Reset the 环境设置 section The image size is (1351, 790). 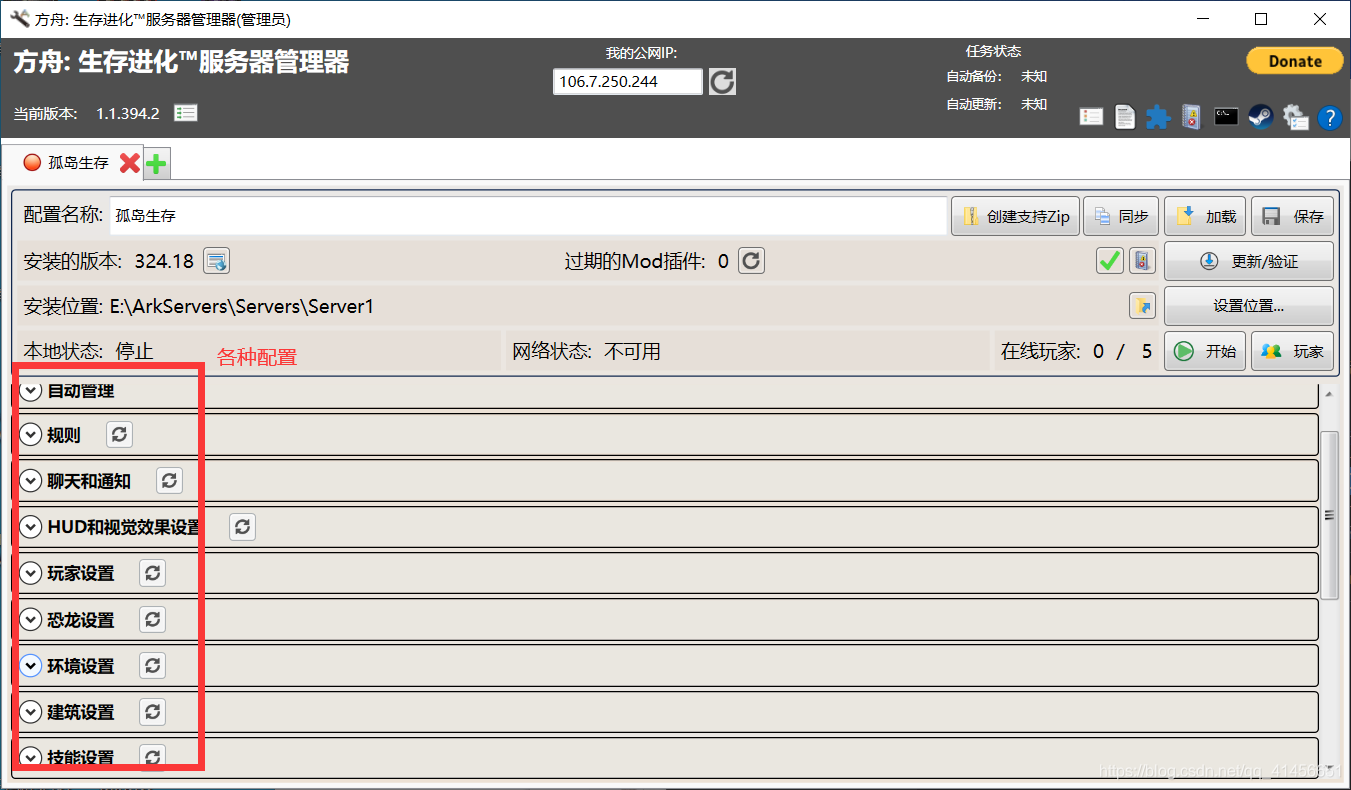pos(152,665)
